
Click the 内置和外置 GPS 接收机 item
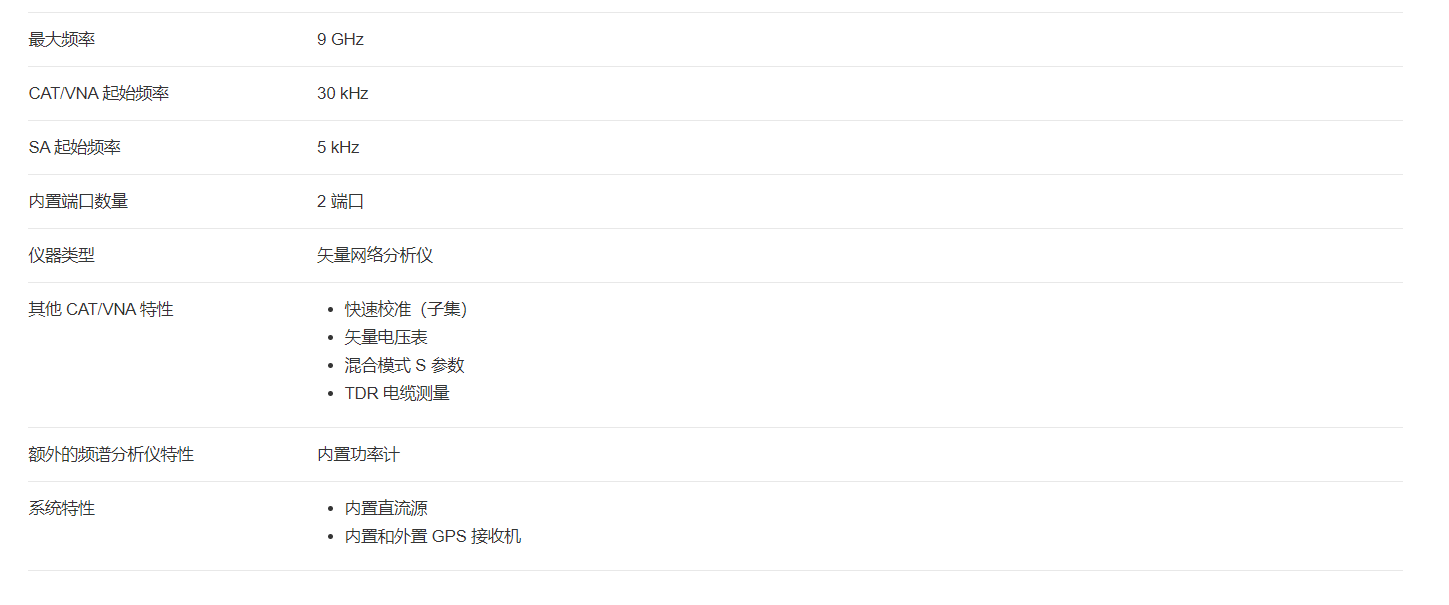[433, 537]
